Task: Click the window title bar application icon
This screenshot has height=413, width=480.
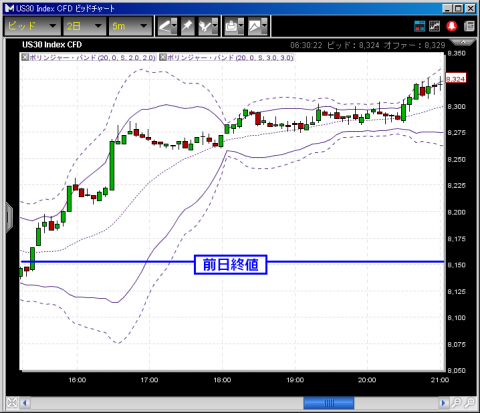Action: [x=9, y=8]
